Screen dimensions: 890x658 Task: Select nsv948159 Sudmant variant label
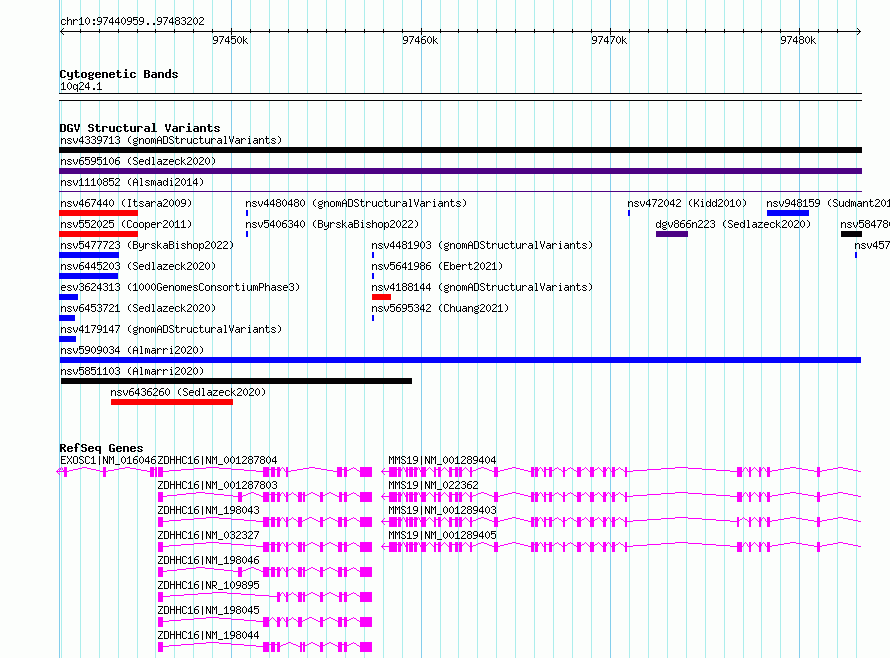(x=828, y=203)
